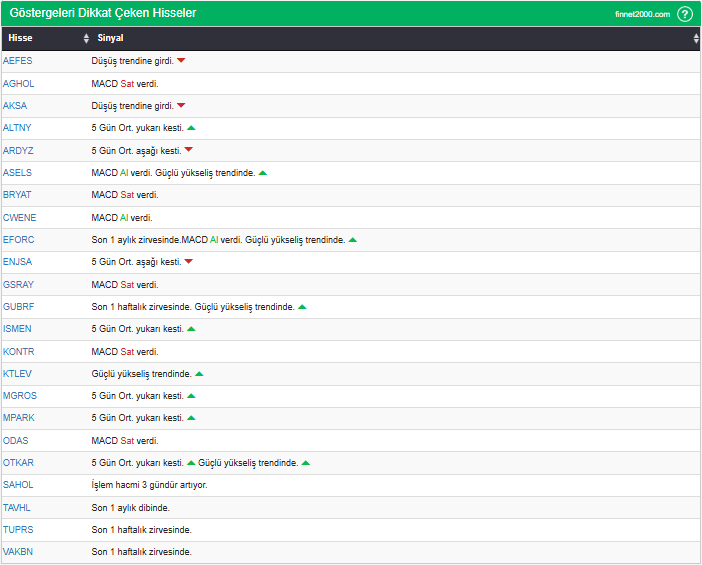This screenshot has height=565, width=702.
Task: Click the green up arrow in KTLEV row
Action: (x=199, y=374)
